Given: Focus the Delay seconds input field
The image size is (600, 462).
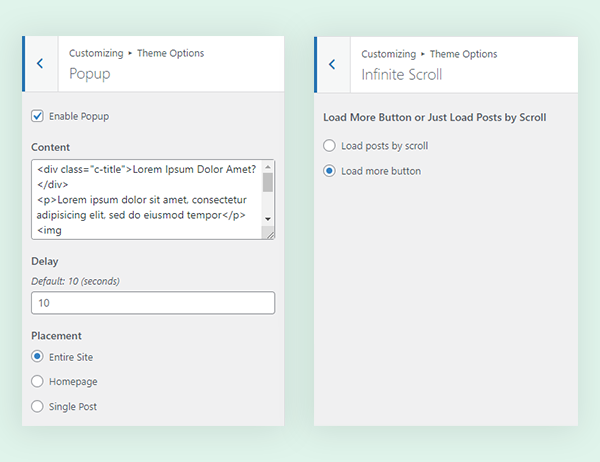Looking at the screenshot, I should pos(153,303).
